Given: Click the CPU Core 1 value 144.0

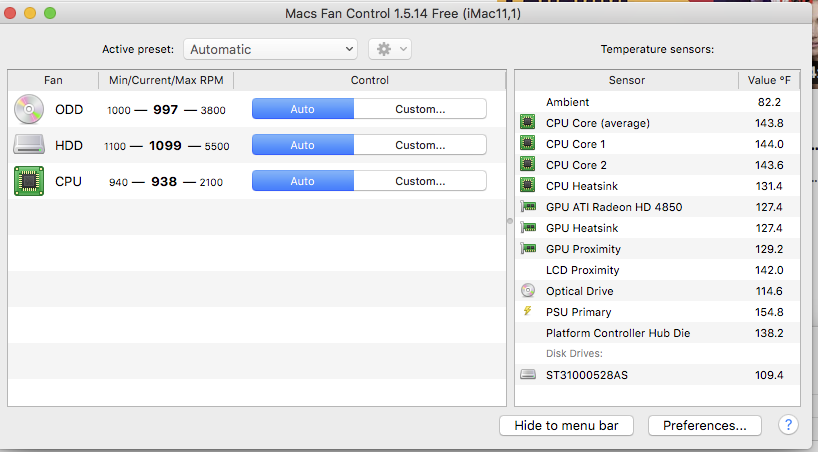Looking at the screenshot, I should click(x=769, y=144).
